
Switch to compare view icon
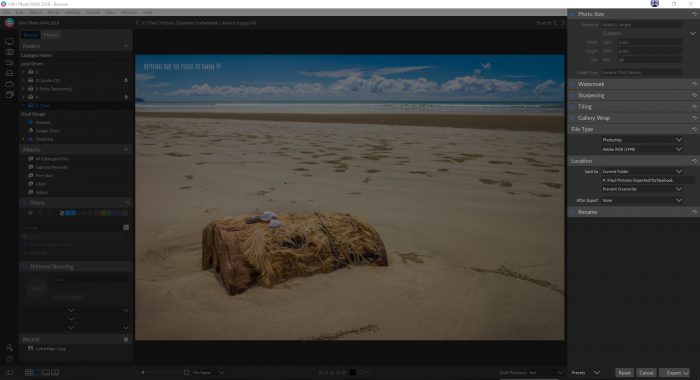pos(55,372)
